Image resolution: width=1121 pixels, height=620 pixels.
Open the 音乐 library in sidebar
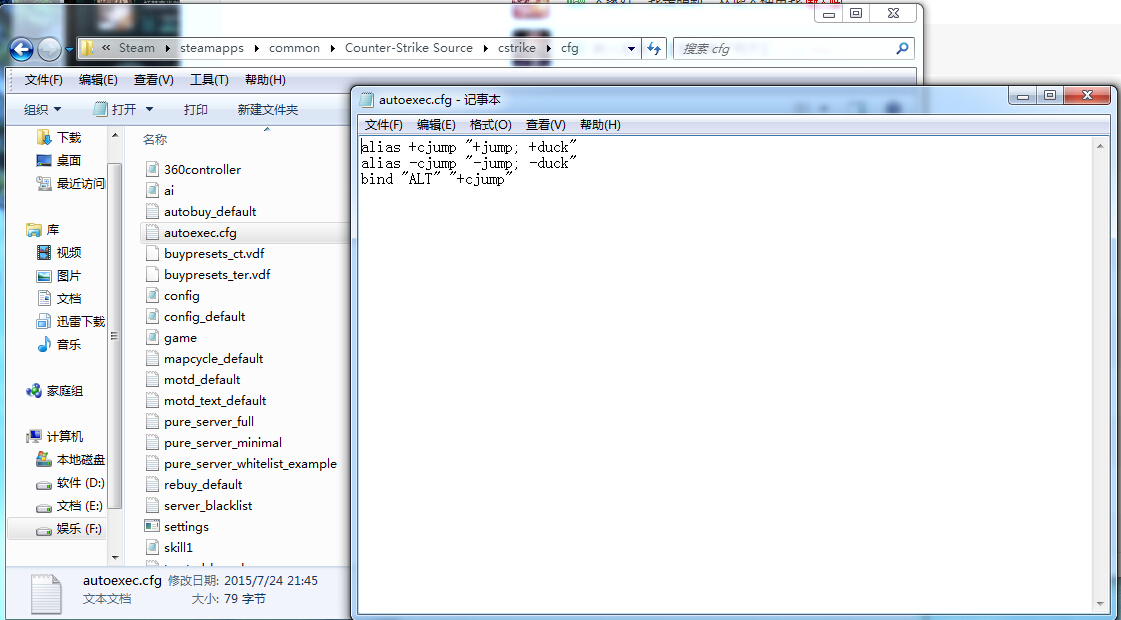pos(68,344)
